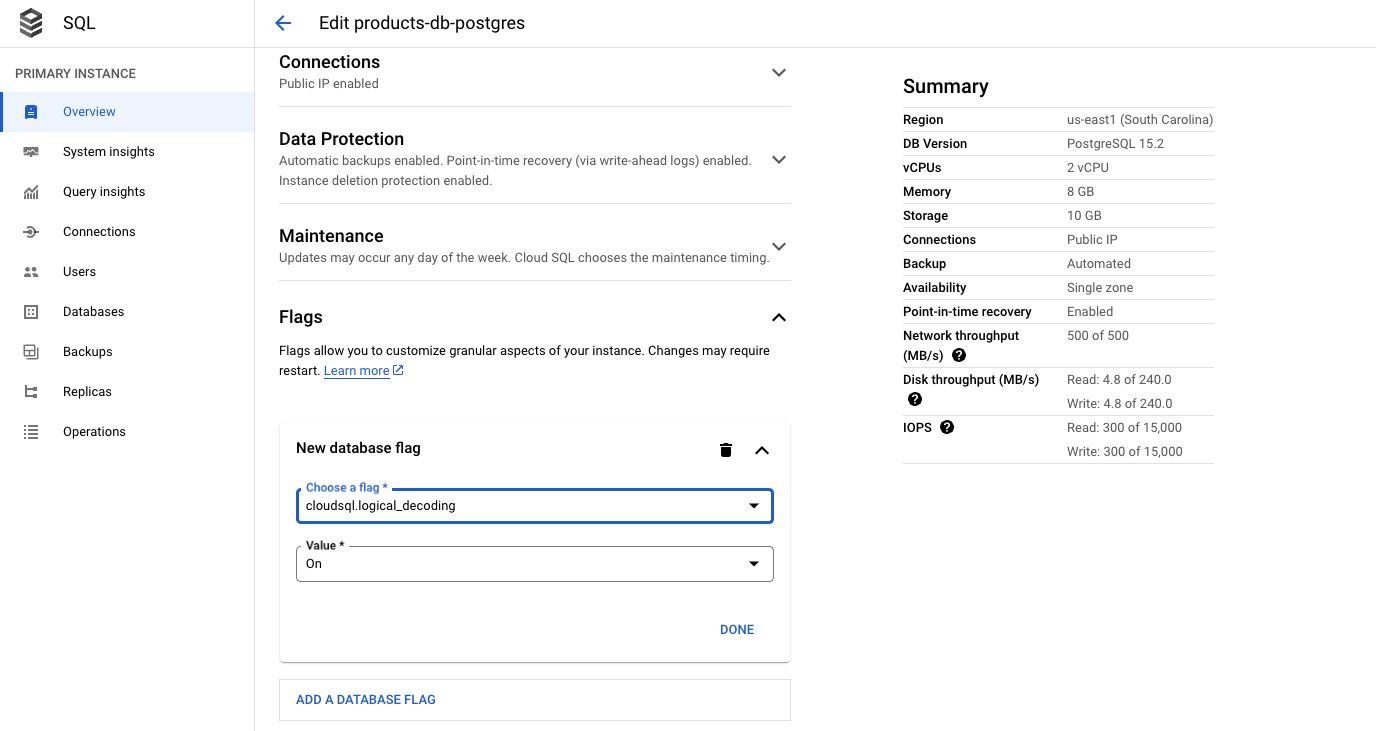
Task: Collapse the New database flag card
Action: click(x=762, y=450)
